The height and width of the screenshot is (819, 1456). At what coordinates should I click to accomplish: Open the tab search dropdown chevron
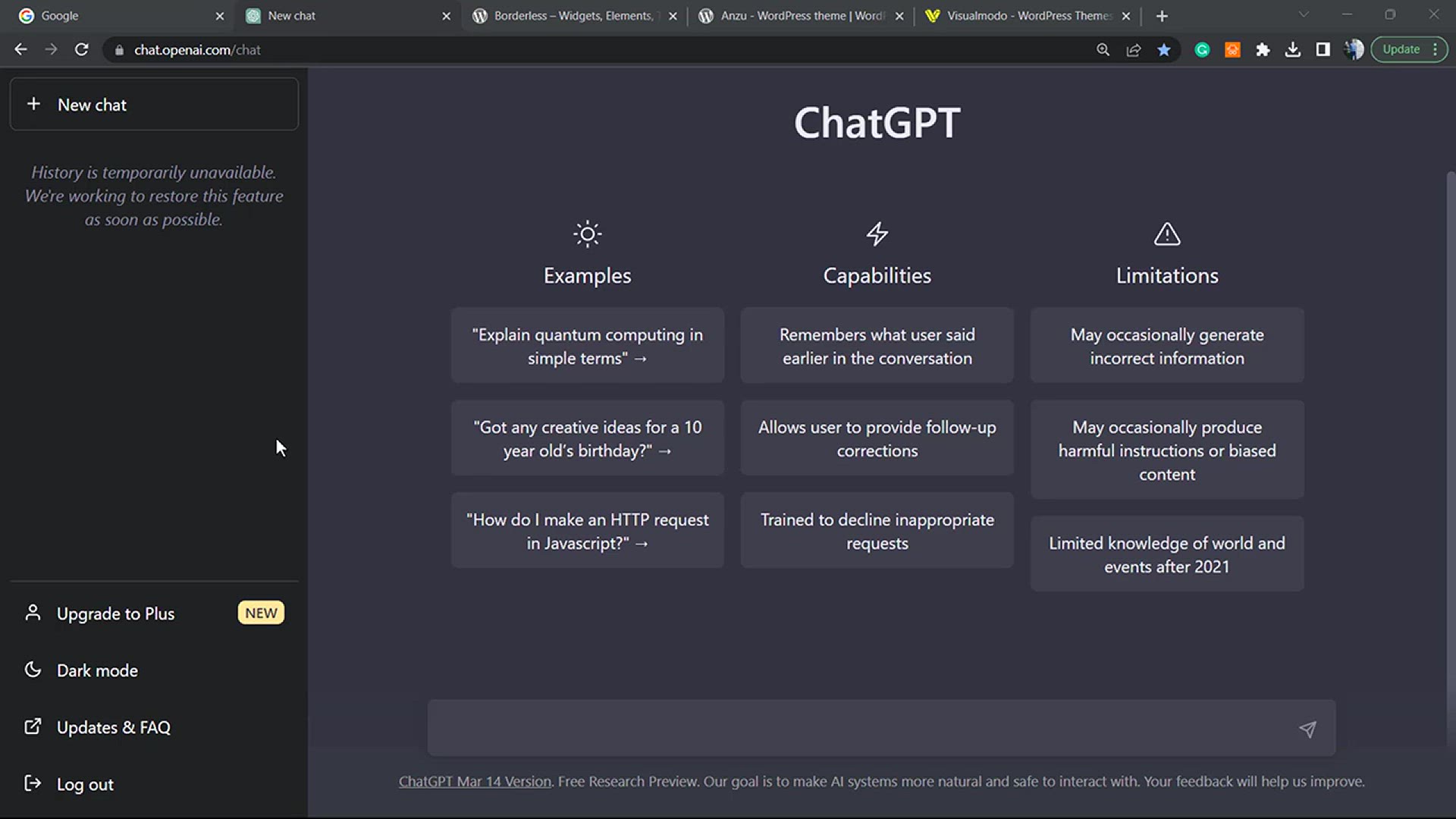pyautogui.click(x=1304, y=14)
